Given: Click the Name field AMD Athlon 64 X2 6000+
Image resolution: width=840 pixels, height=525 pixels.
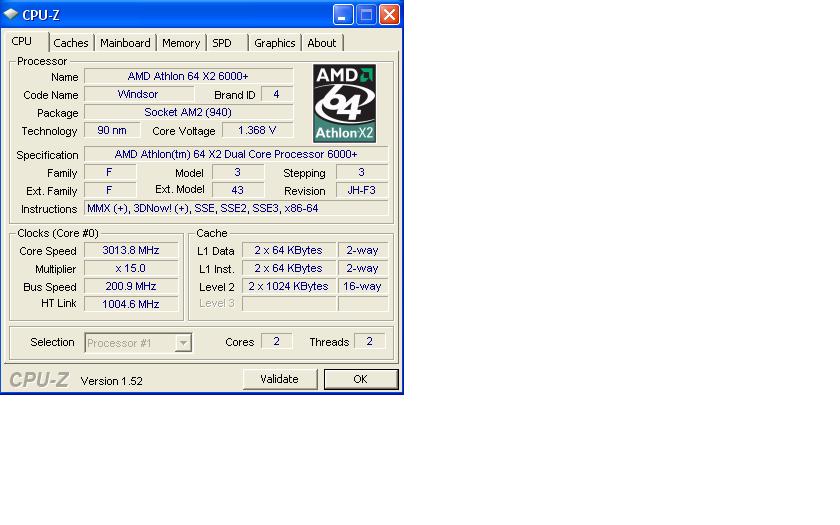Looking at the screenshot, I should pos(189,76).
